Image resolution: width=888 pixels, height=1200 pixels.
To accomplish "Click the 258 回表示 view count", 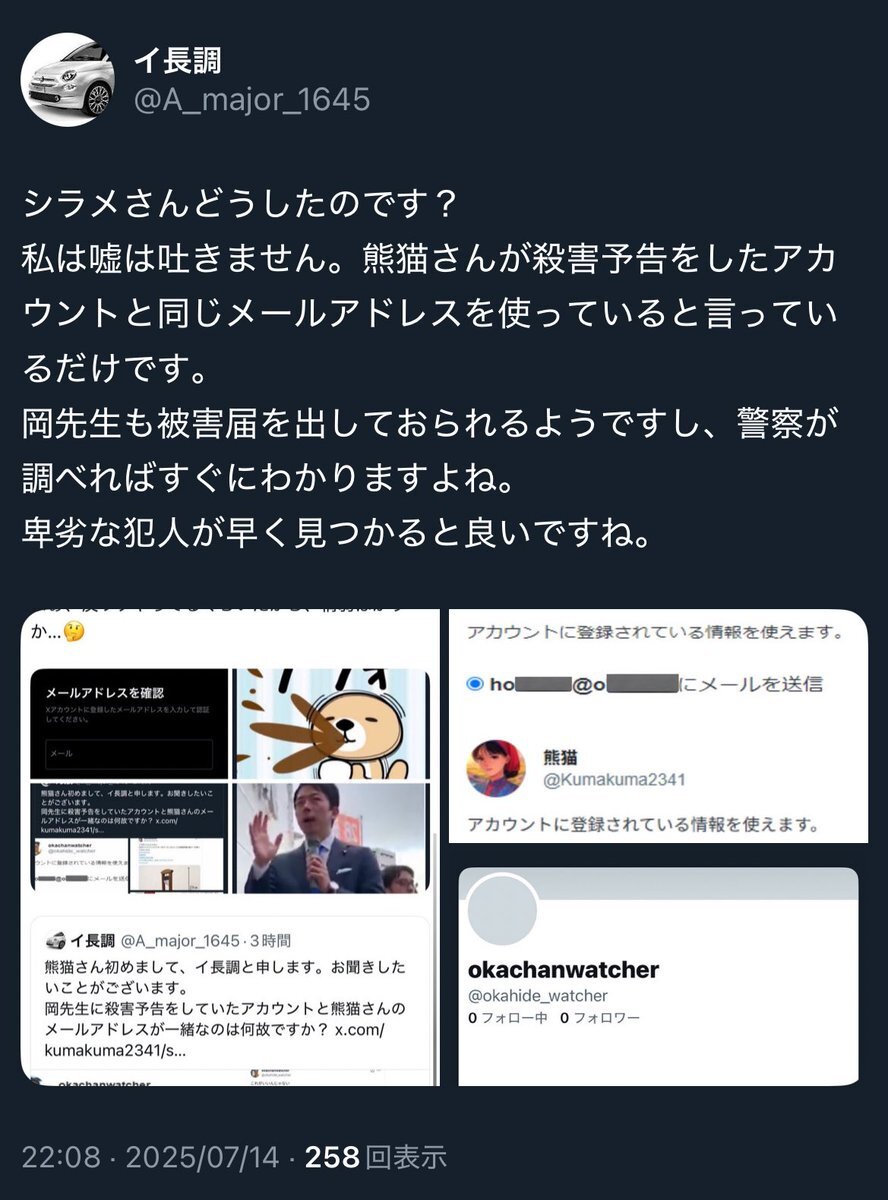I will tap(375, 1158).
